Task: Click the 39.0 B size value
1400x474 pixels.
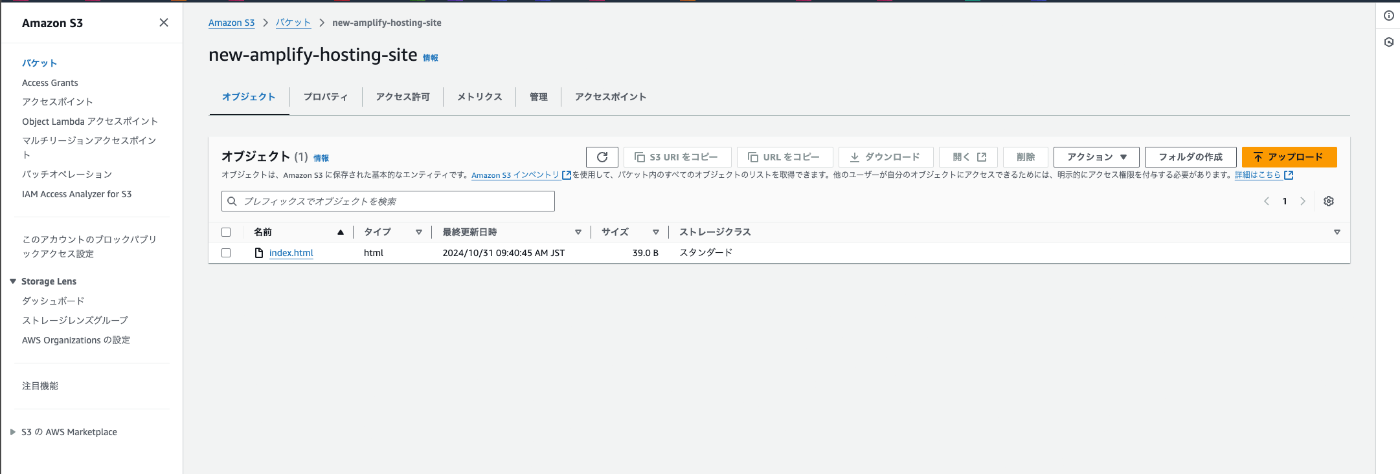Action: [x=645, y=253]
